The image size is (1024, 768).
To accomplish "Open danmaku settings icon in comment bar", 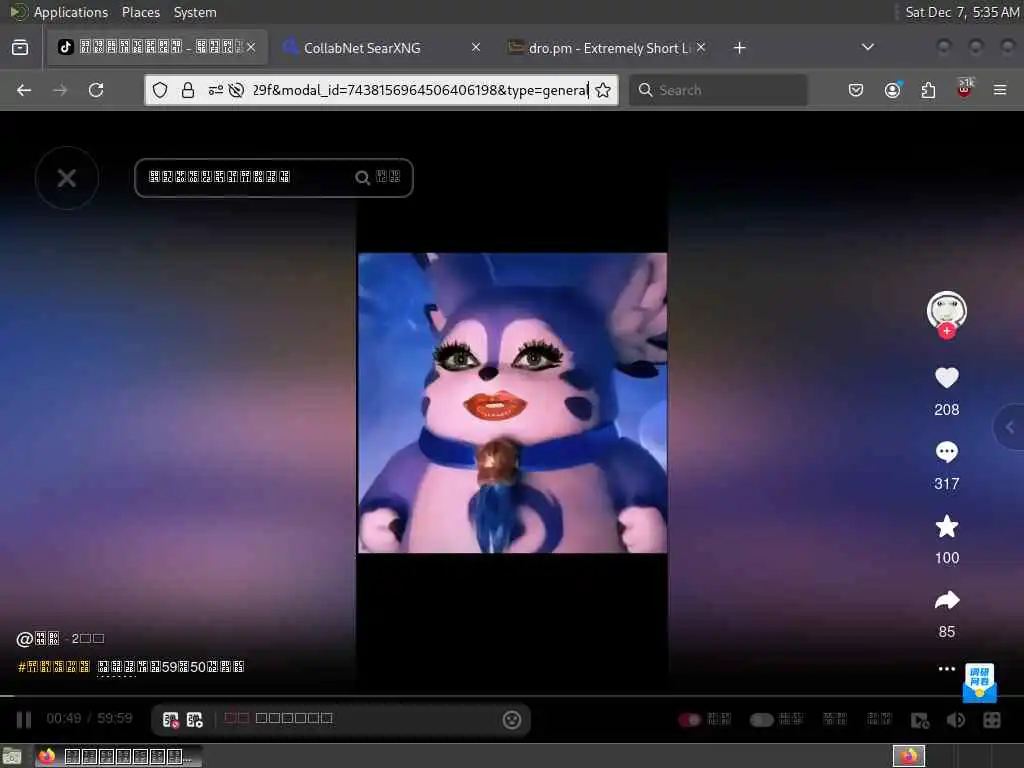I will click(195, 720).
